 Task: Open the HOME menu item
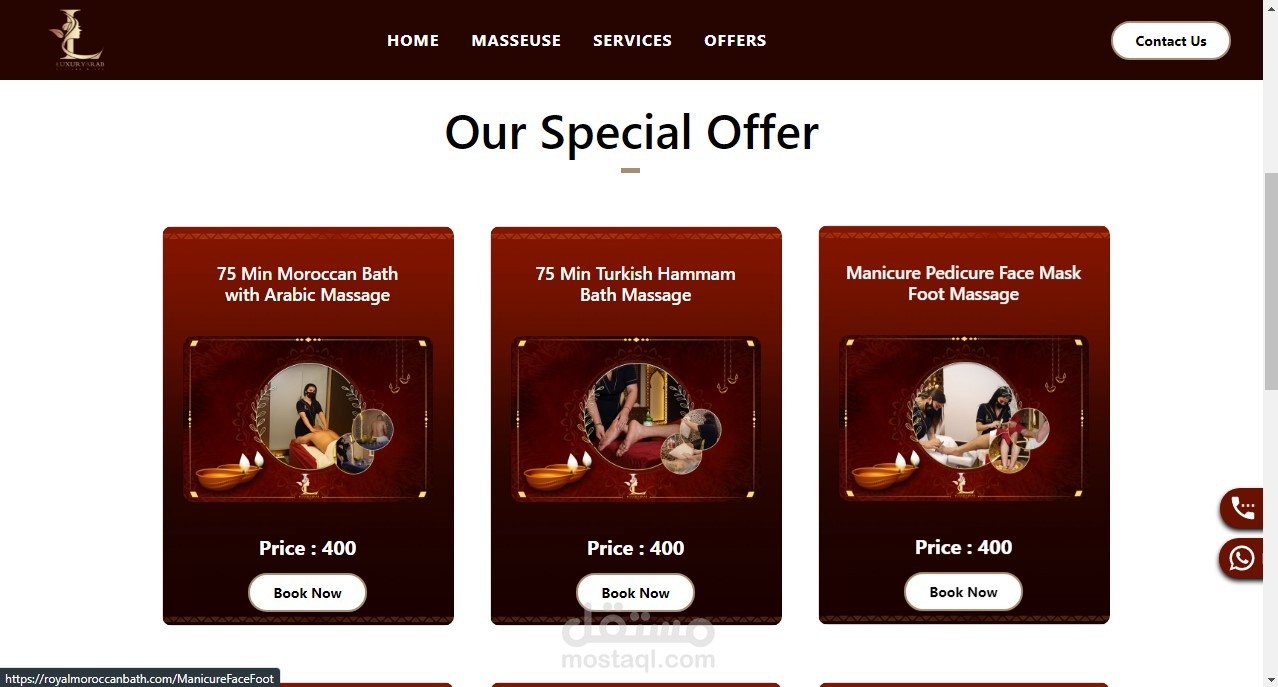(x=413, y=40)
